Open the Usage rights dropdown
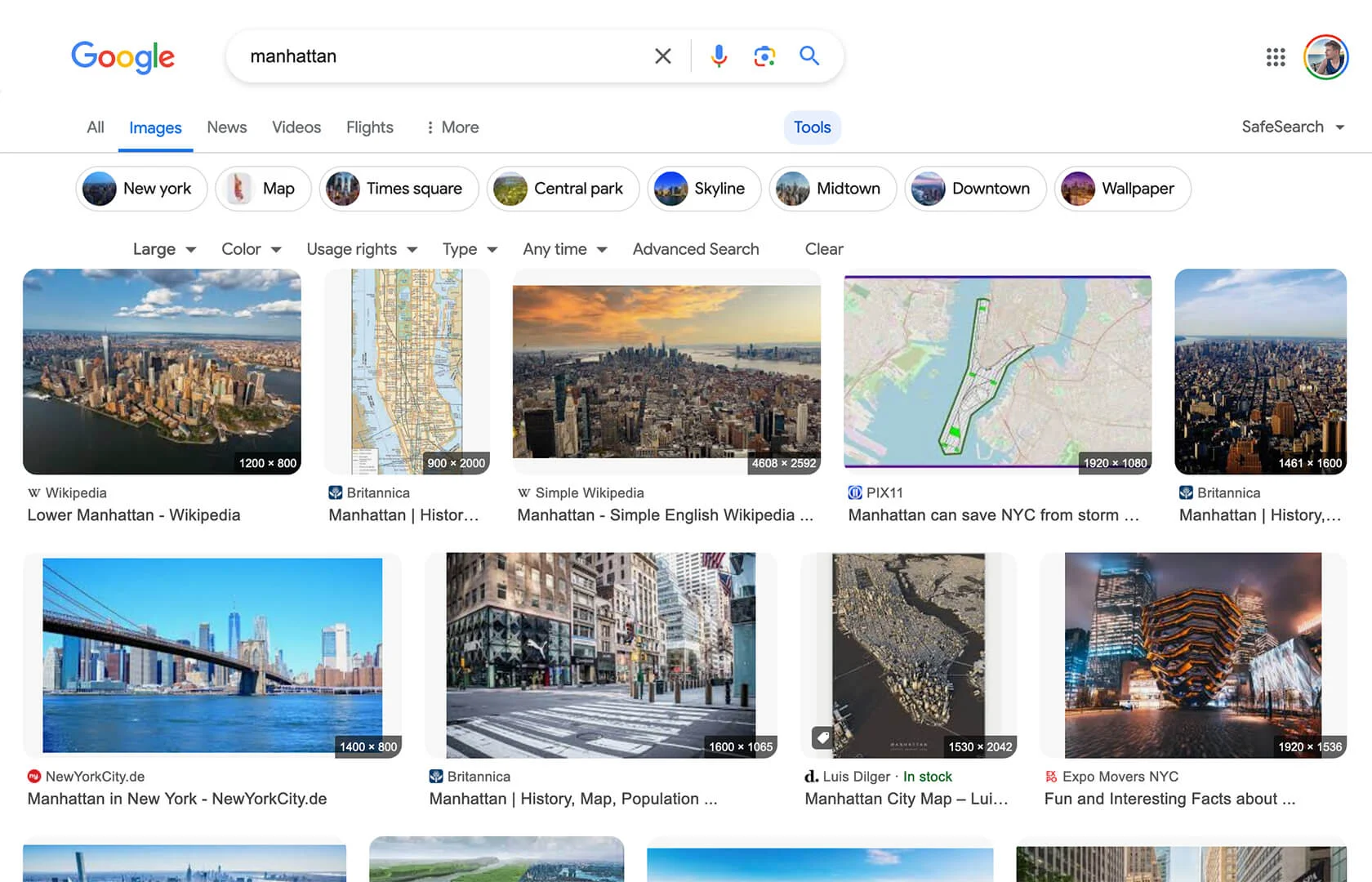This screenshot has width=1372, height=882. (x=361, y=249)
